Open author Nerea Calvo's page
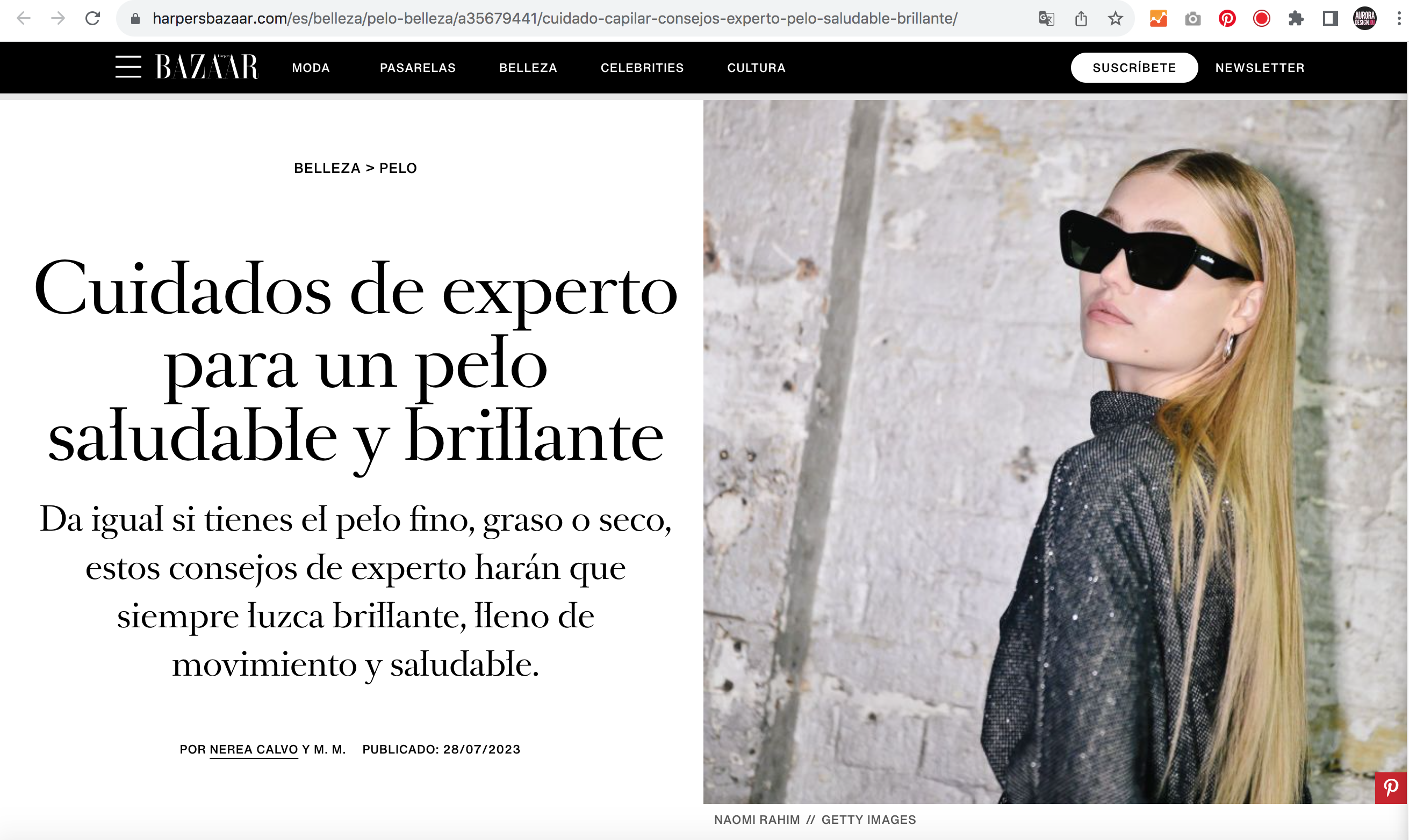The height and width of the screenshot is (840, 1409). [254, 749]
